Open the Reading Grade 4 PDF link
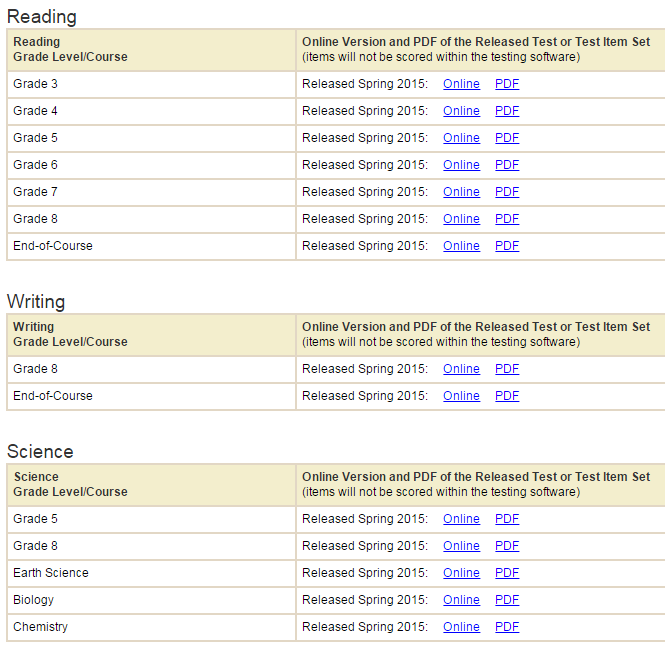Screen dimensions: 665x661 click(x=507, y=111)
